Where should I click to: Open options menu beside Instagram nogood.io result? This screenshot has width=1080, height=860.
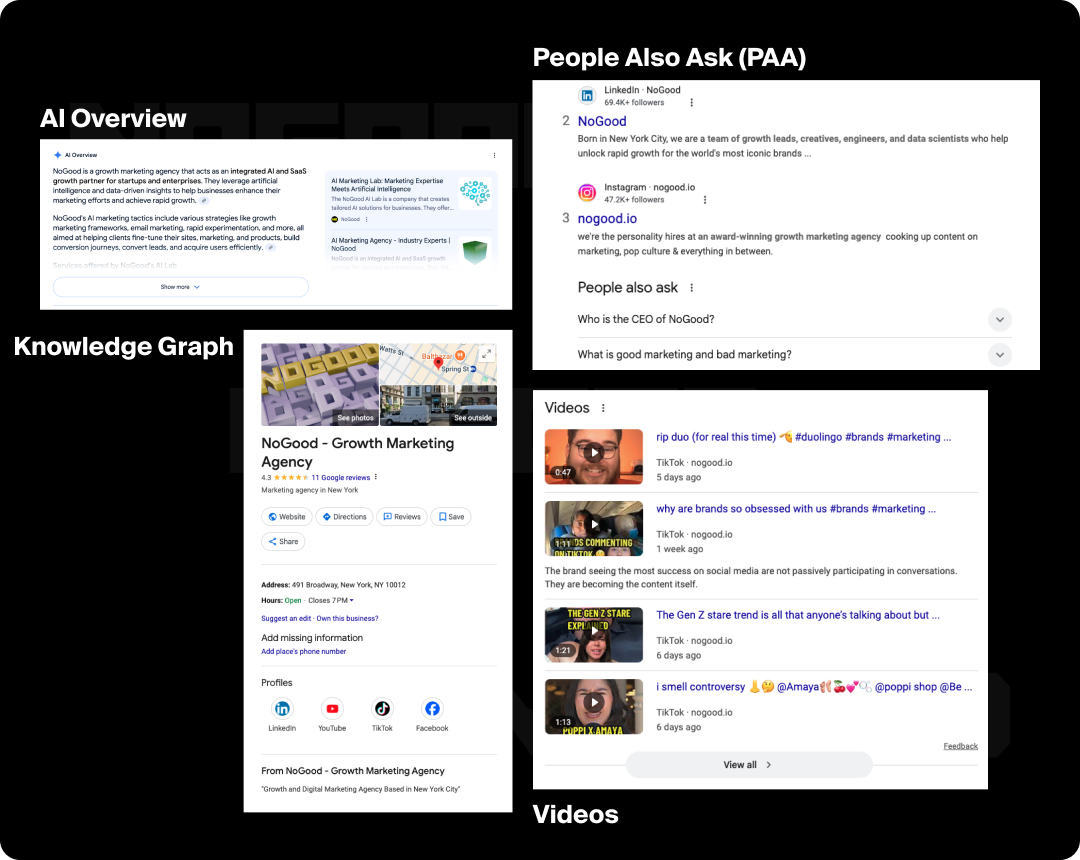click(705, 200)
